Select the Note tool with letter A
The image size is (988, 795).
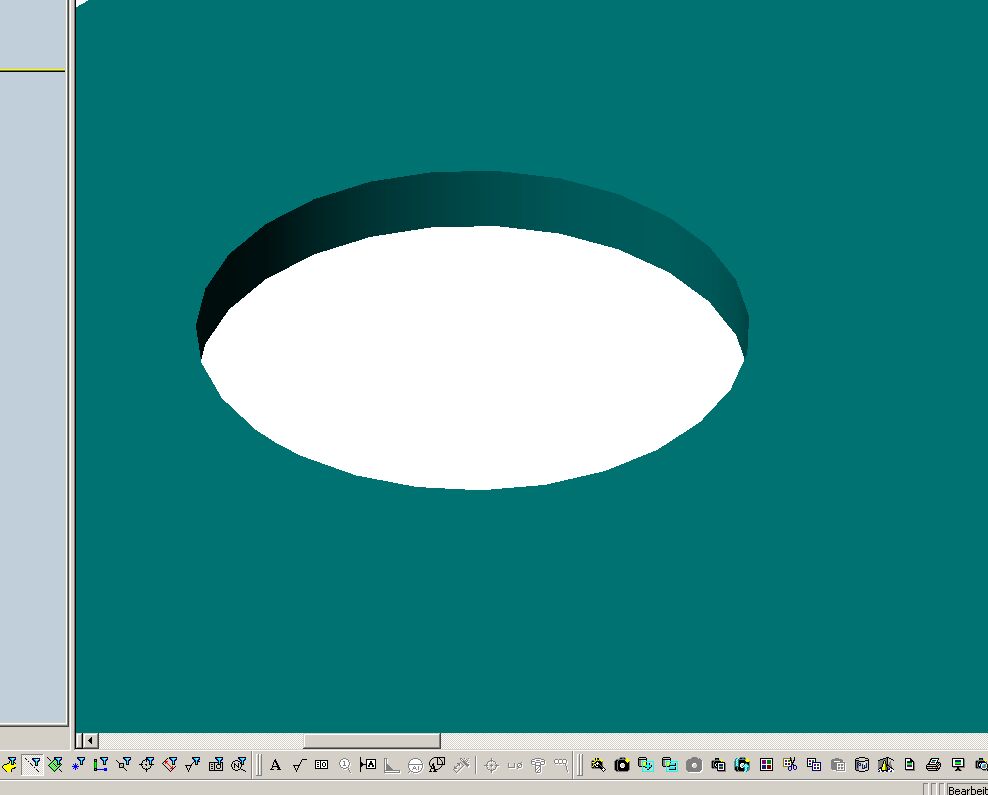click(276, 765)
